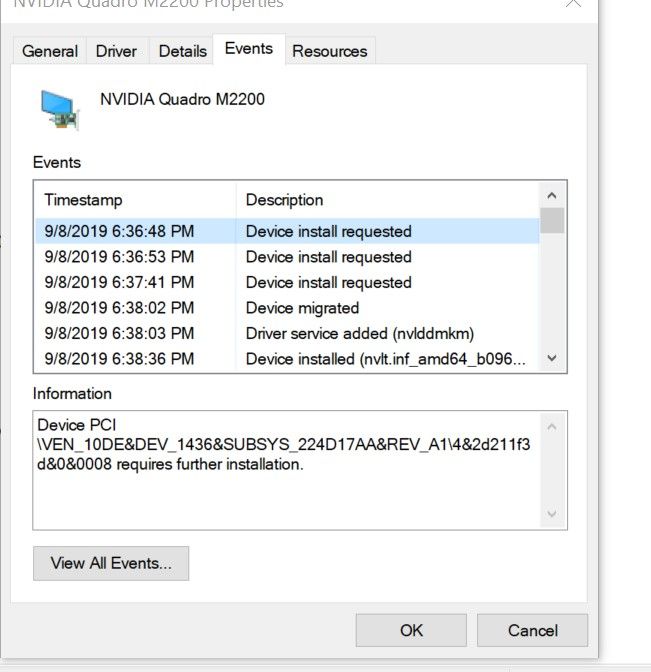This screenshot has height=672, width=651.
Task: Close the Properties dialog with the X button
Action: click(573, 3)
